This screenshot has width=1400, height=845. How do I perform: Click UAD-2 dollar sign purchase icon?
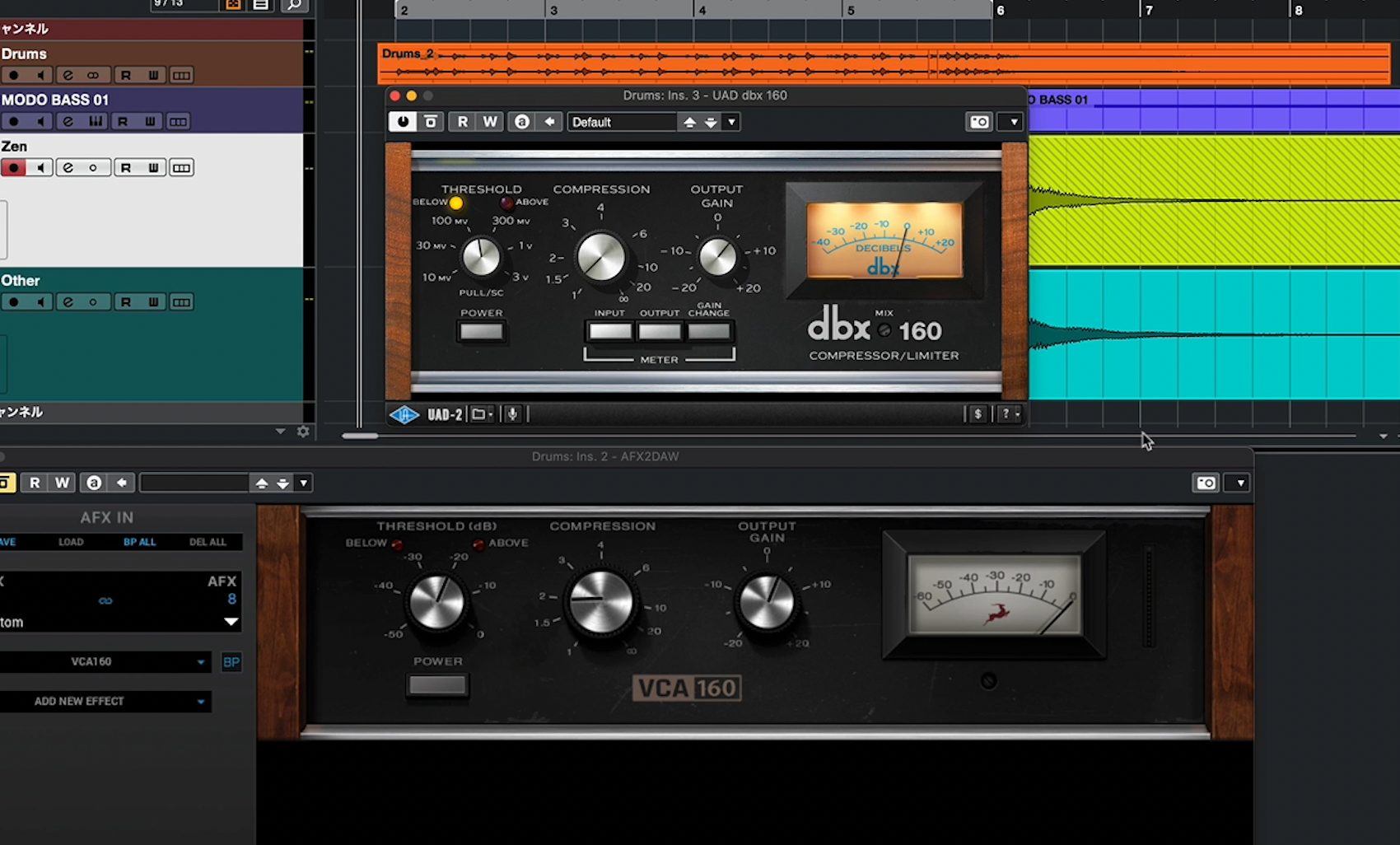(x=978, y=414)
